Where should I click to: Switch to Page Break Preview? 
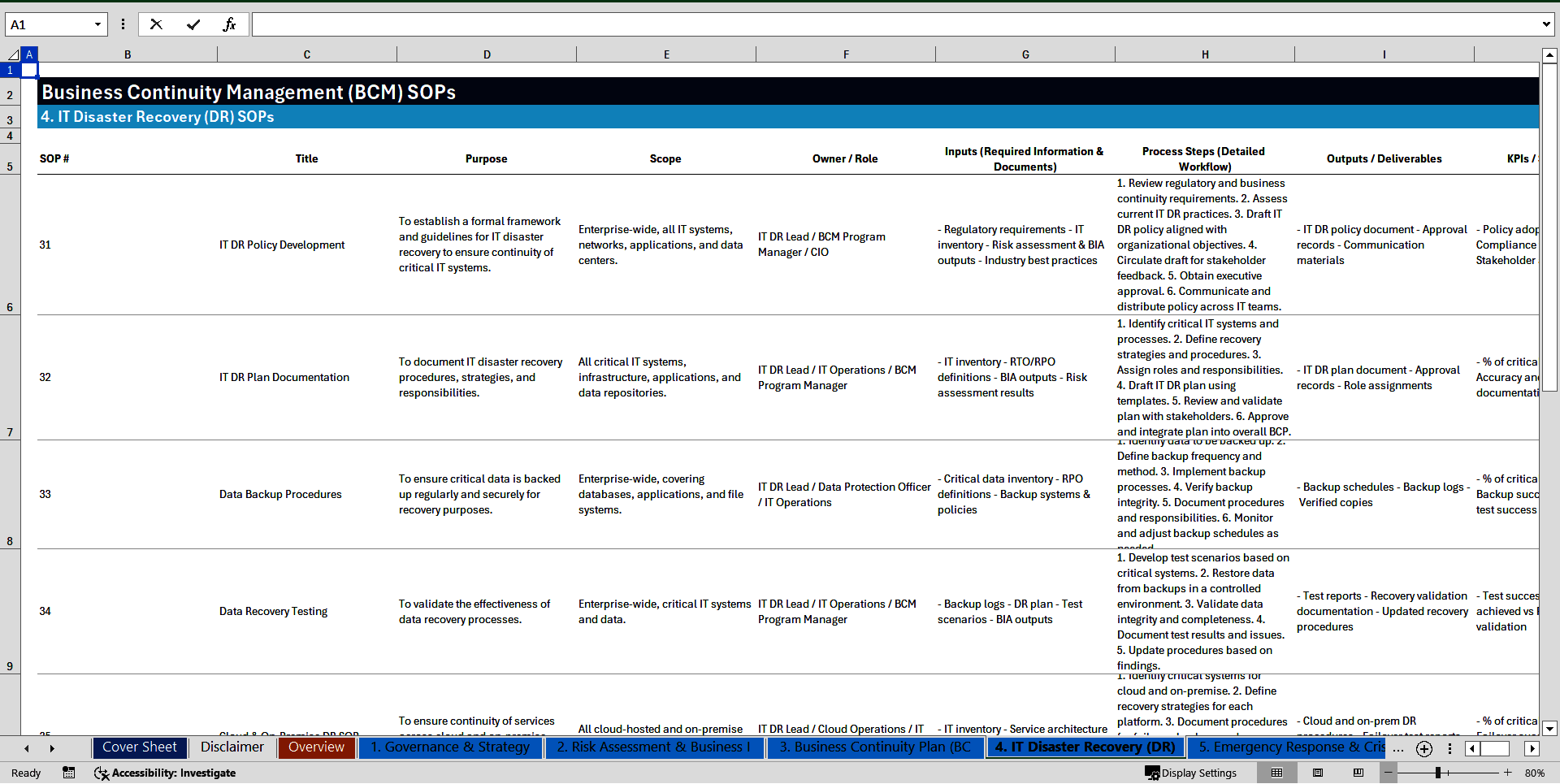(1358, 773)
